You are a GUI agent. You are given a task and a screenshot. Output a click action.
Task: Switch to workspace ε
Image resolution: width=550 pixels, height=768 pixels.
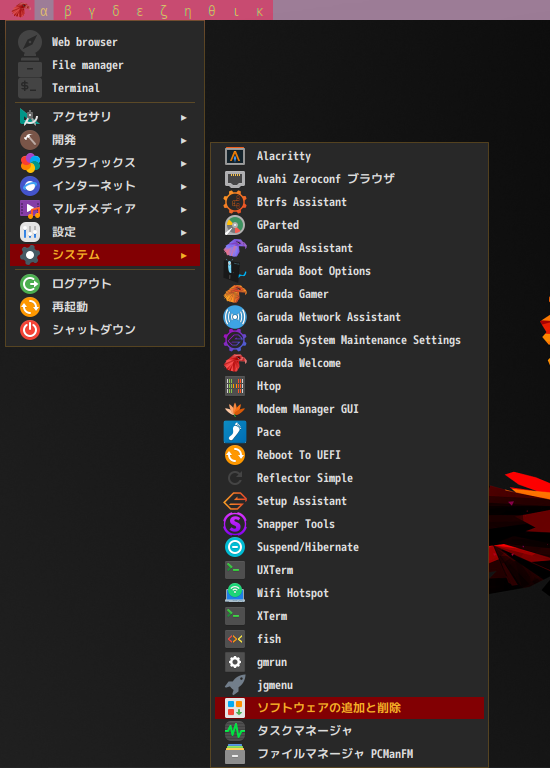[140, 10]
